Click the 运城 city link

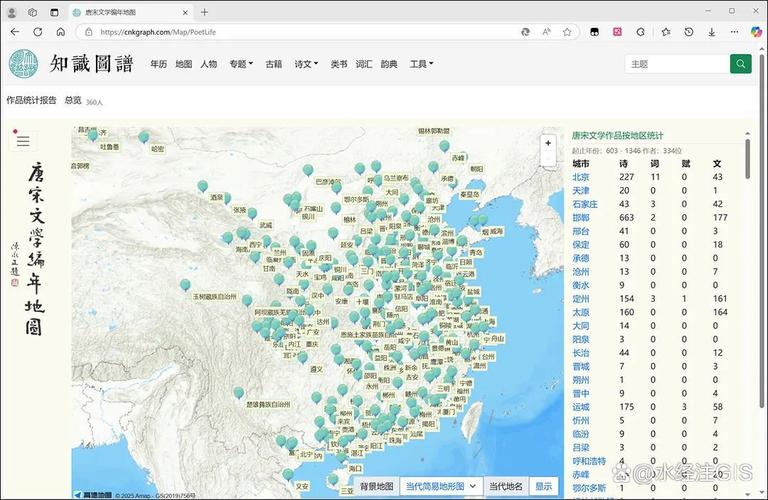[581, 406]
